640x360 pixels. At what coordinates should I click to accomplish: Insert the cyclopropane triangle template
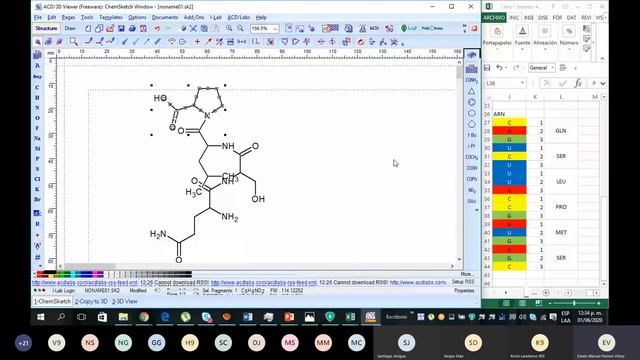click(471, 91)
